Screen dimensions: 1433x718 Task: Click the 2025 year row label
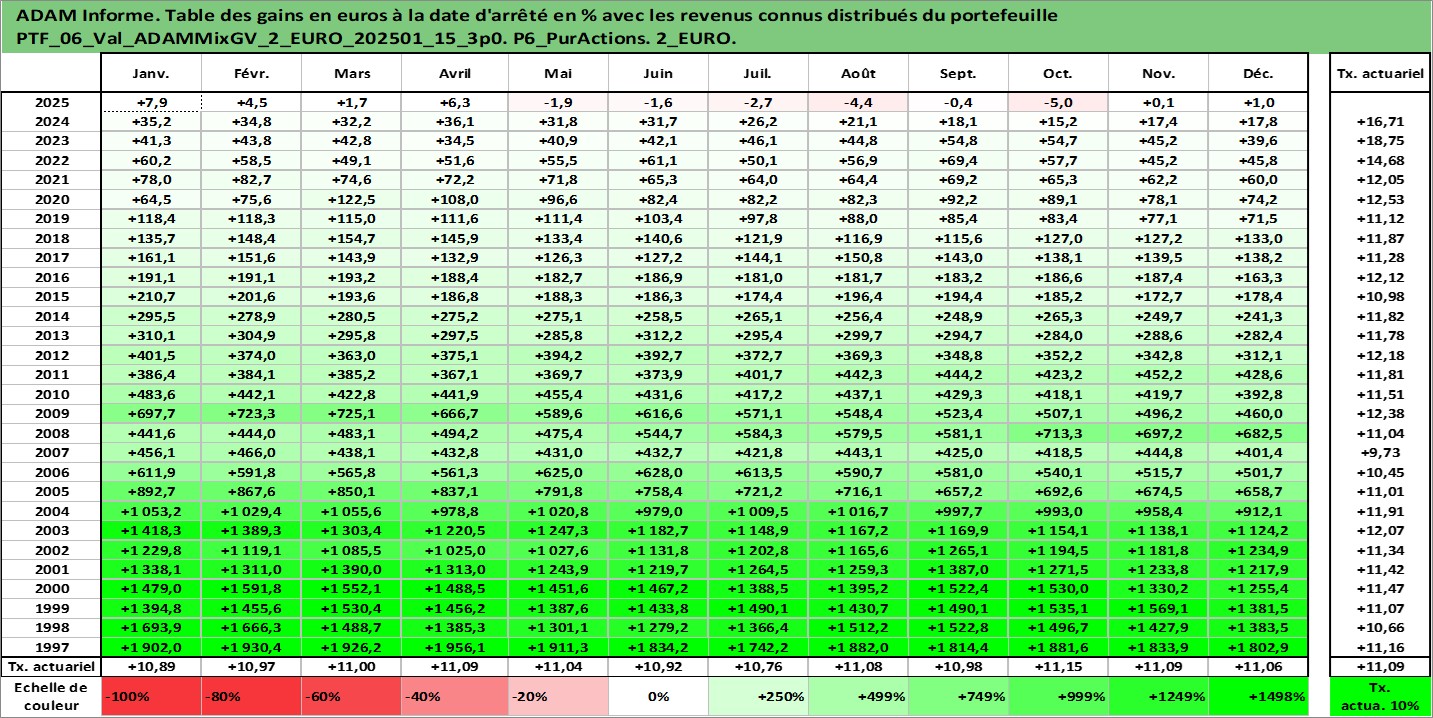click(51, 102)
